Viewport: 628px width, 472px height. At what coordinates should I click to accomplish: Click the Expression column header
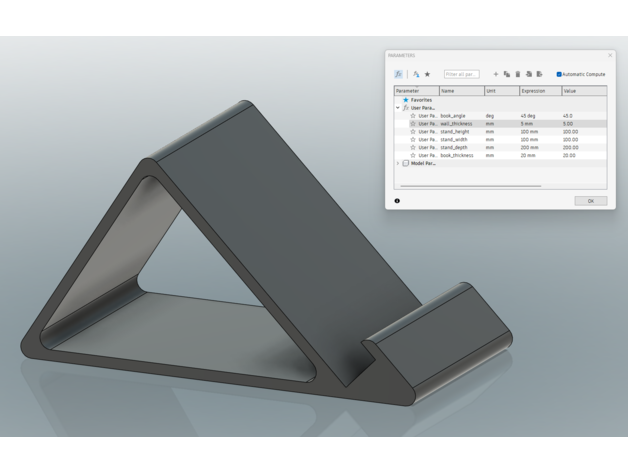(x=538, y=91)
